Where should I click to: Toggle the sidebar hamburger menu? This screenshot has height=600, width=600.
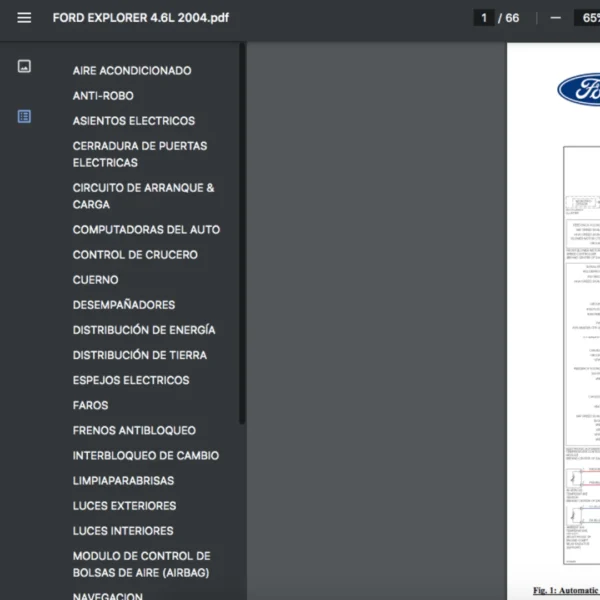coord(24,18)
